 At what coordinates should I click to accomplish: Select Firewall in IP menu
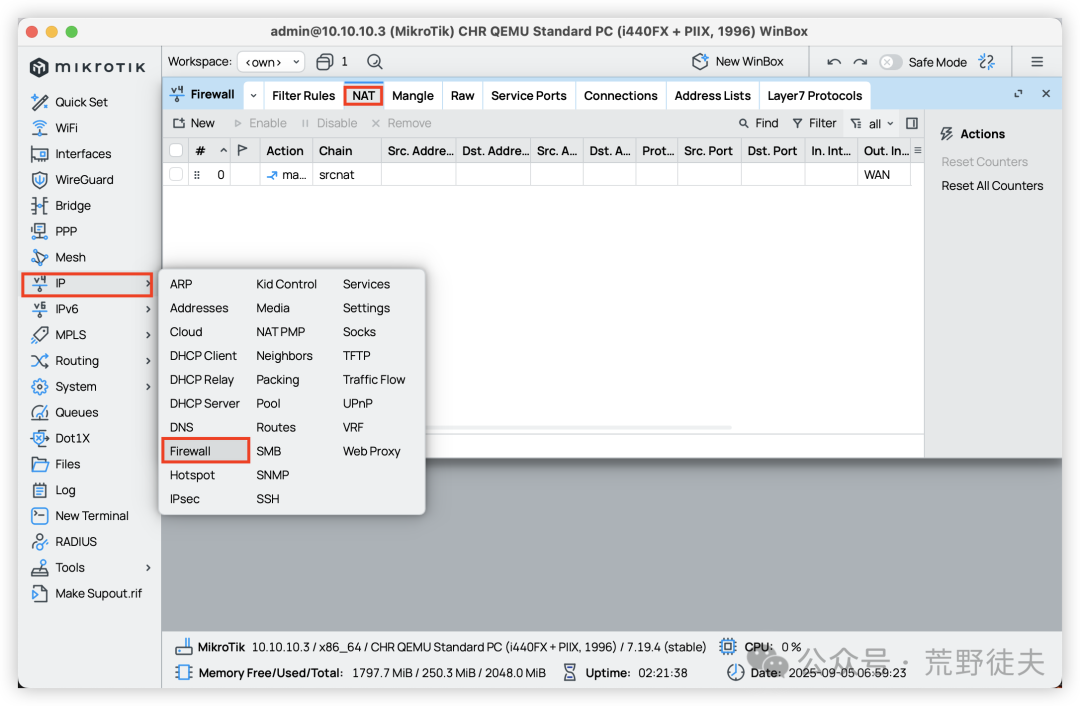coord(205,451)
